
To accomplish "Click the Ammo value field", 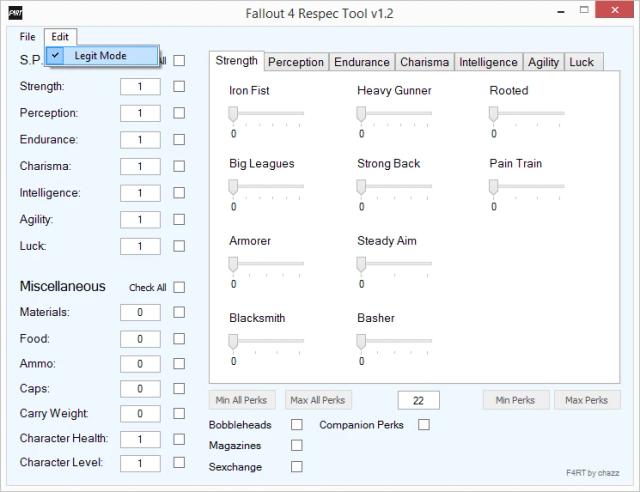I will click(x=140, y=364).
